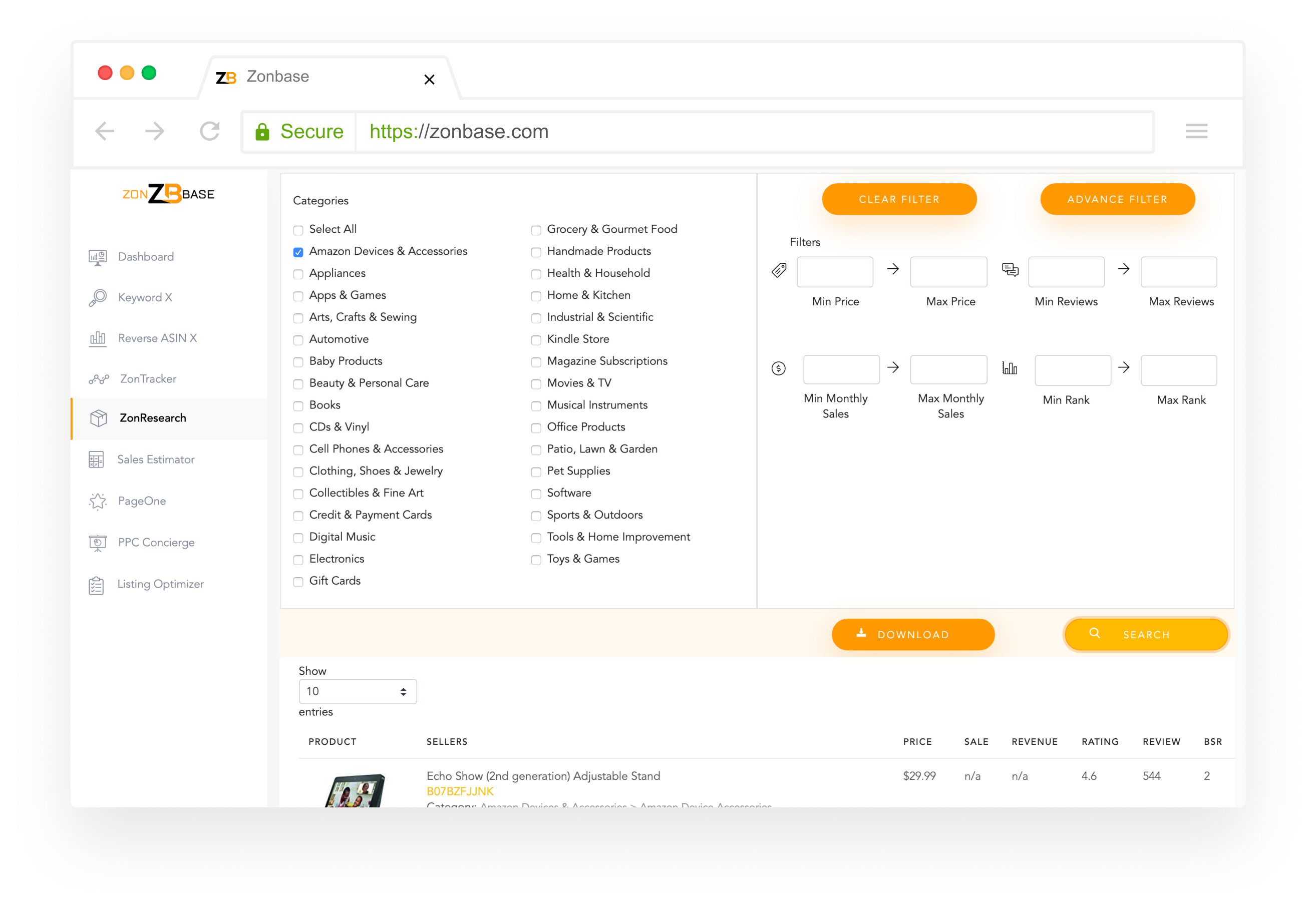This screenshot has height=909, width=1316.
Task: Click the ZonTracker graph icon
Action: point(99,379)
